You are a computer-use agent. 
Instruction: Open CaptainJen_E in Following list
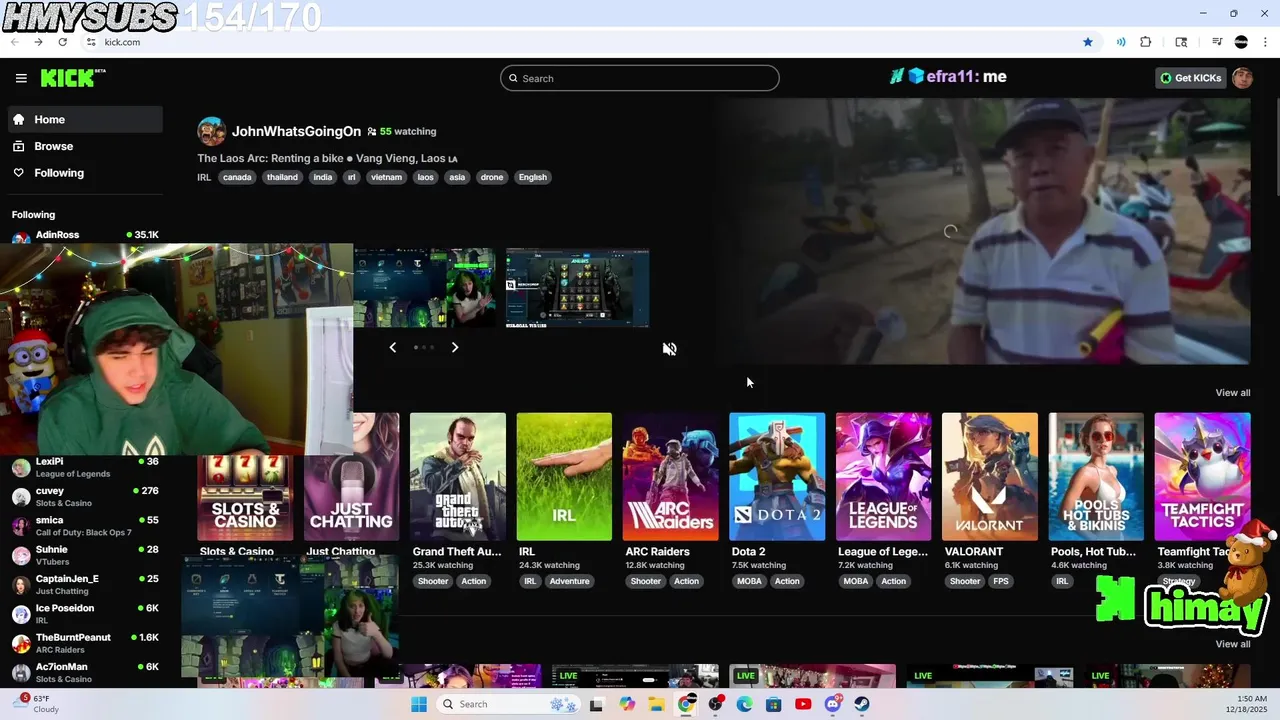(x=86, y=585)
